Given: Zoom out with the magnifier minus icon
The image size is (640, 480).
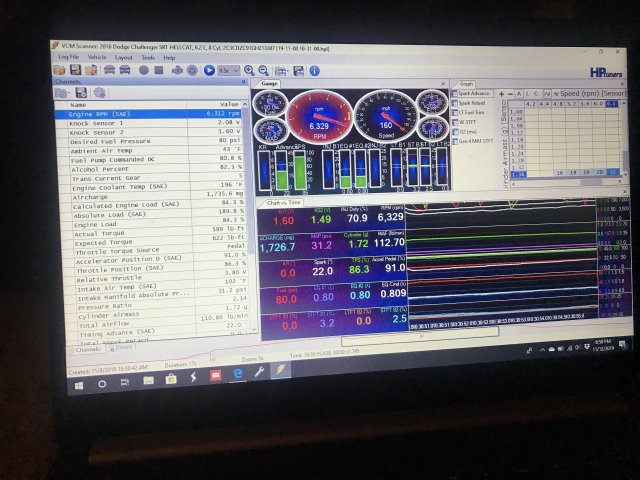Looking at the screenshot, I should pos(263,71).
